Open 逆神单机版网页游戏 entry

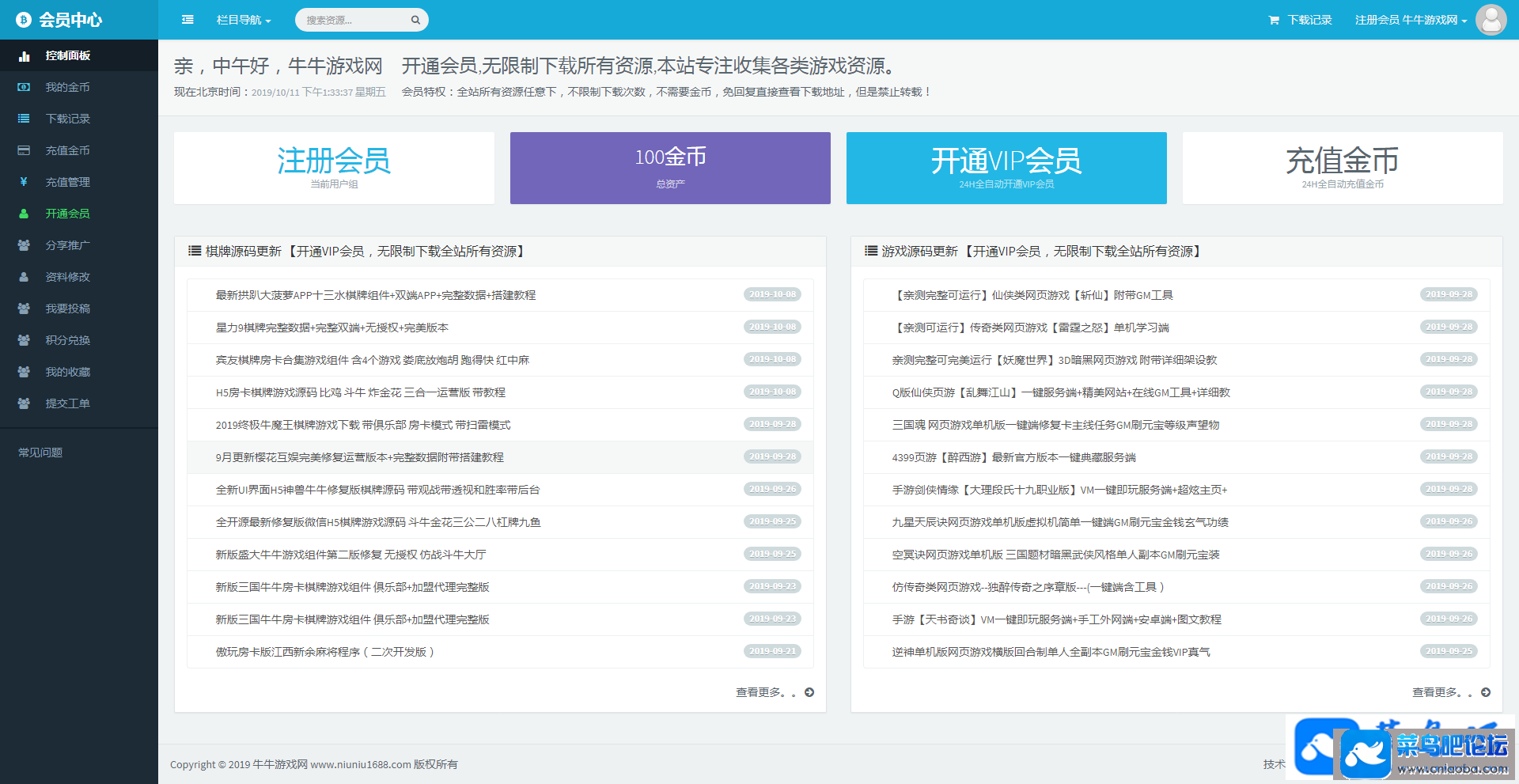pos(1176,652)
